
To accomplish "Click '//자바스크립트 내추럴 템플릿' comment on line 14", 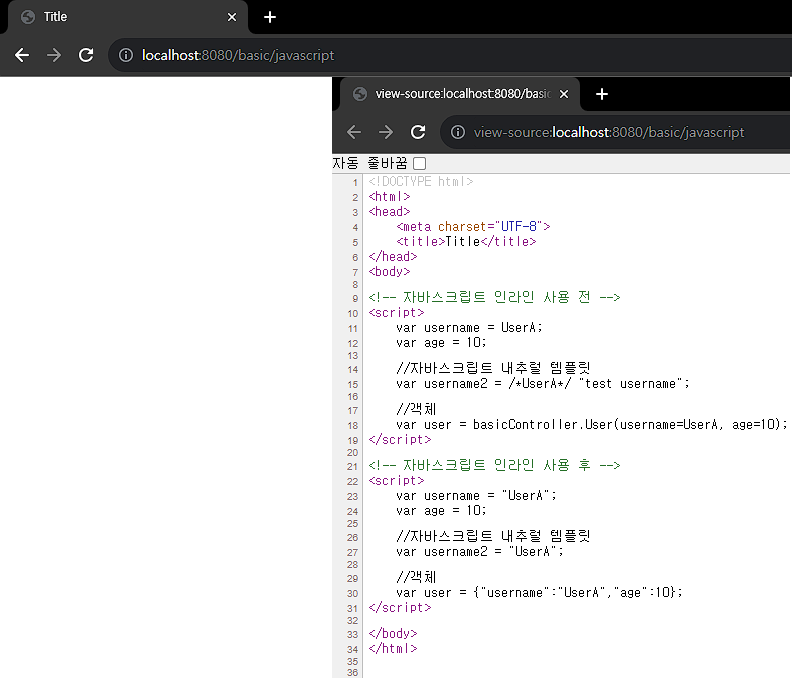I will tap(493, 368).
